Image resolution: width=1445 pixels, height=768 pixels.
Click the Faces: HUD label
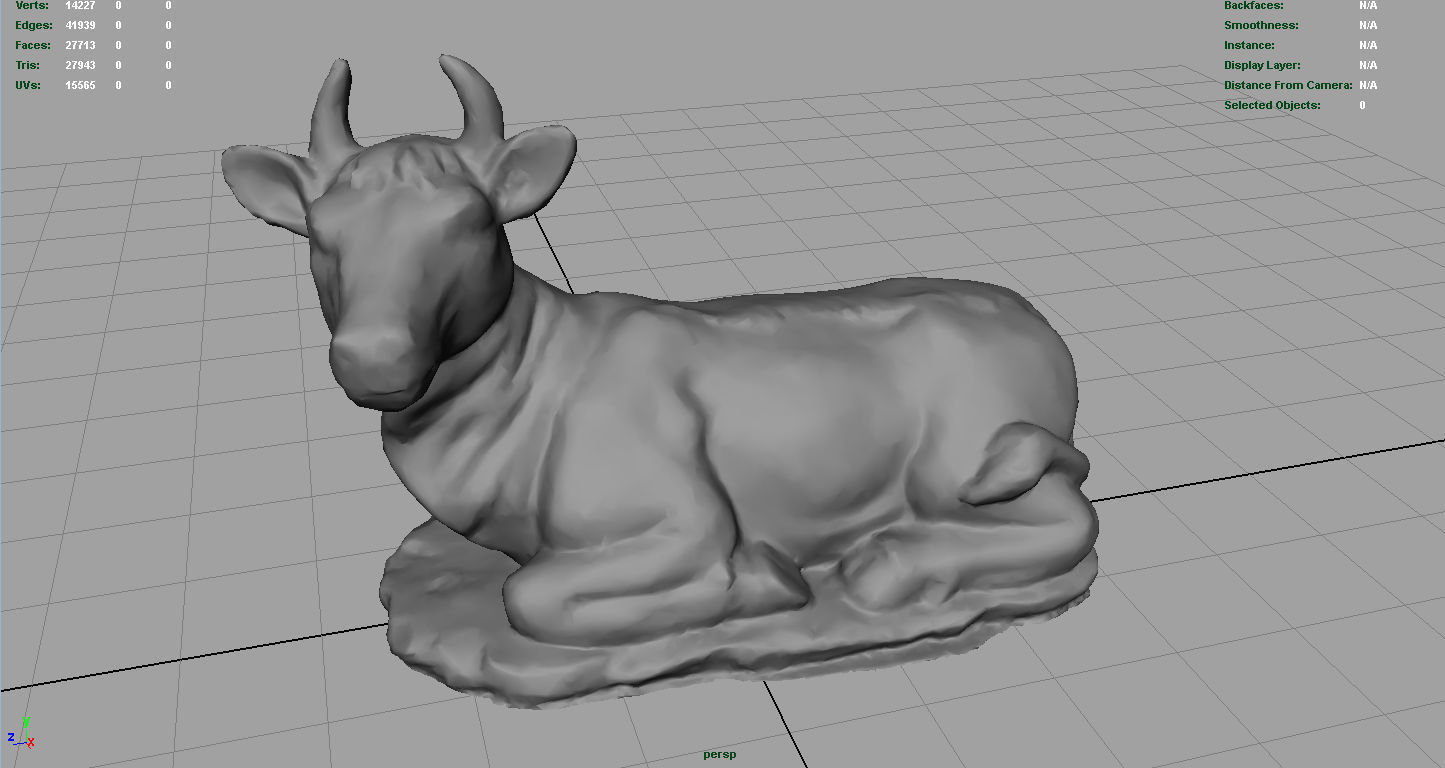[x=32, y=45]
